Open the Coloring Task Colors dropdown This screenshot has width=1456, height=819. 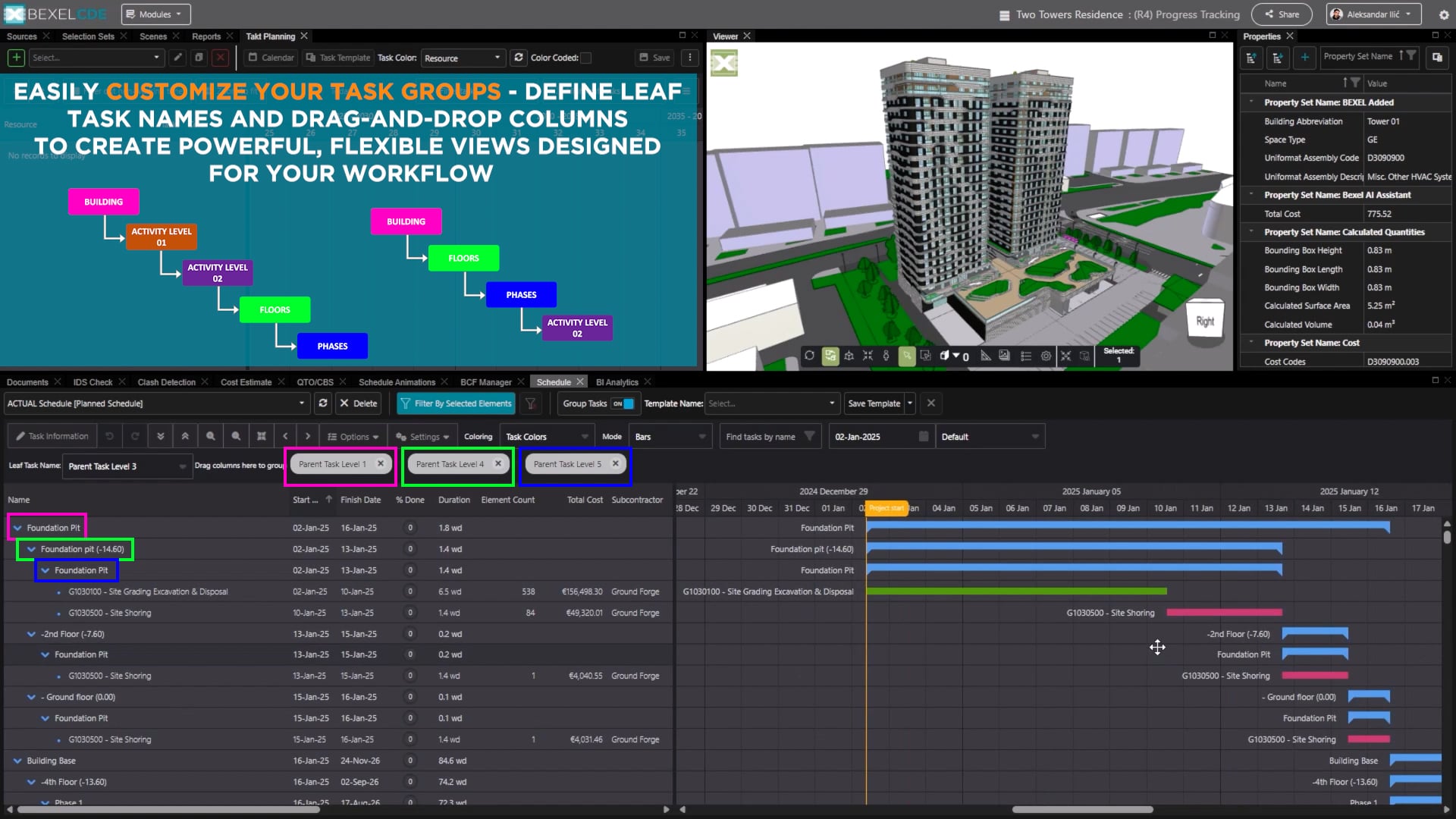point(547,437)
